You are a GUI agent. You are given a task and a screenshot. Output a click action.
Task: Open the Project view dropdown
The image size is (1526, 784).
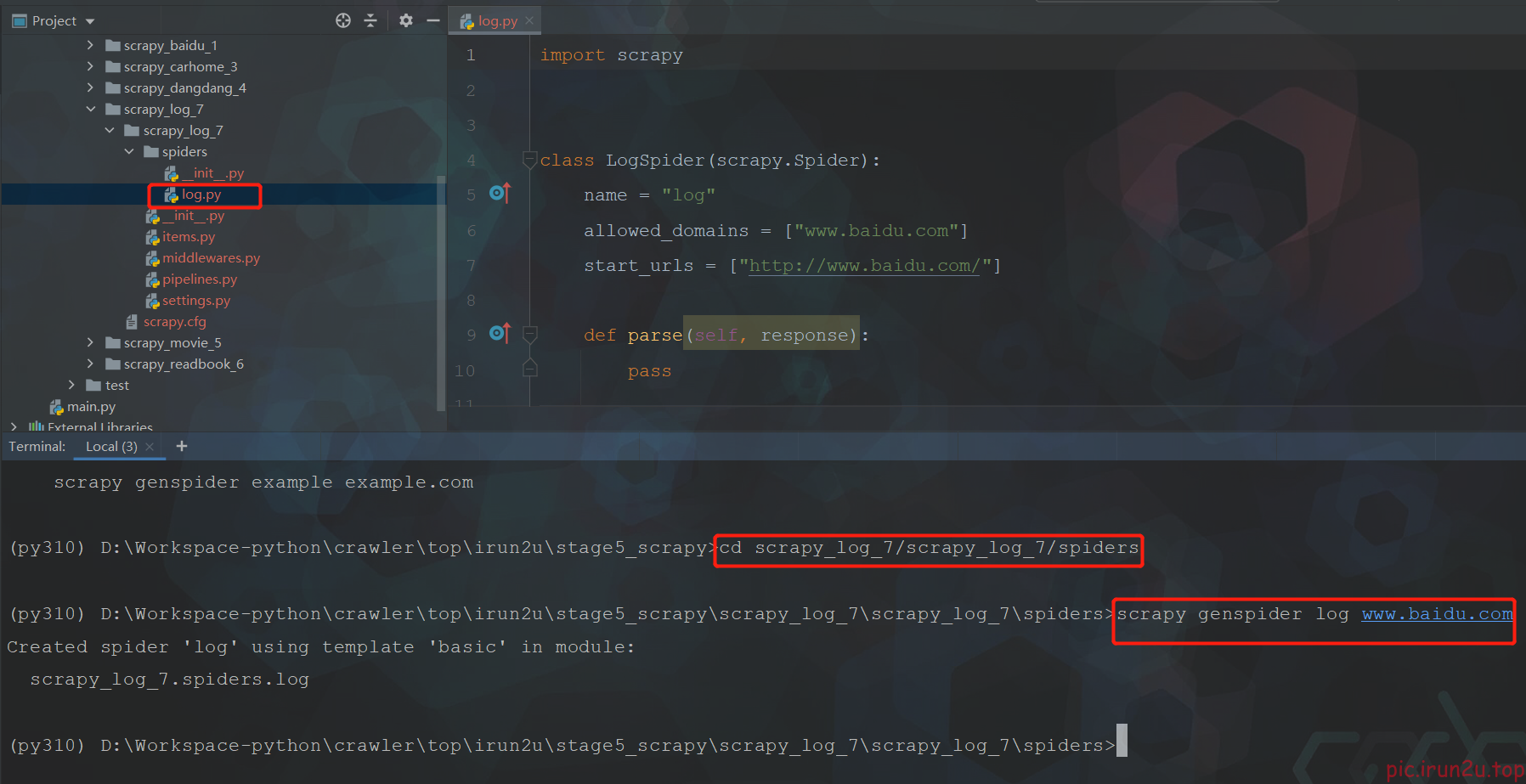[90, 21]
